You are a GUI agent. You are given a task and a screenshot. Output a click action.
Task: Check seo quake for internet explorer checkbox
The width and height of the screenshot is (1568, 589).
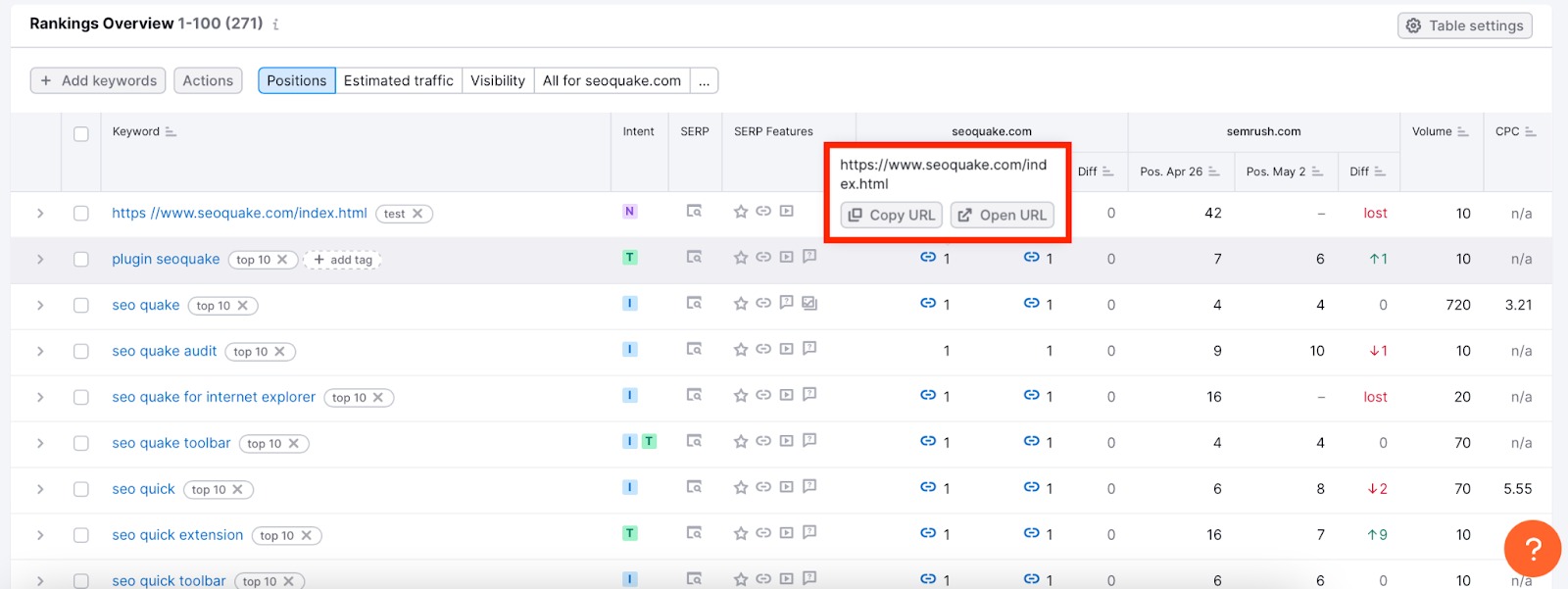coord(81,398)
